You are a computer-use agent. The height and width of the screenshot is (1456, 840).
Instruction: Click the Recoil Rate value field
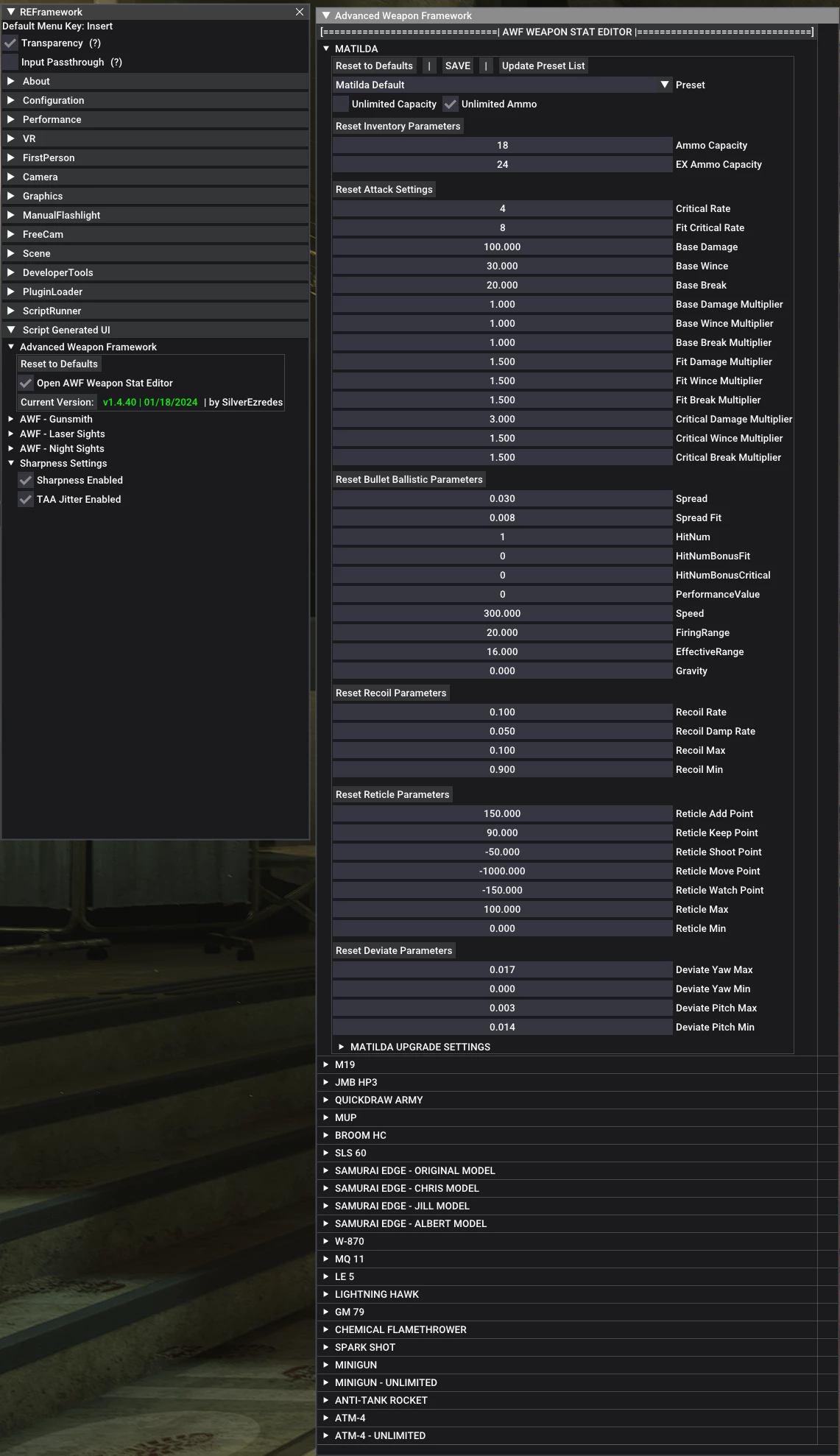[x=502, y=712]
